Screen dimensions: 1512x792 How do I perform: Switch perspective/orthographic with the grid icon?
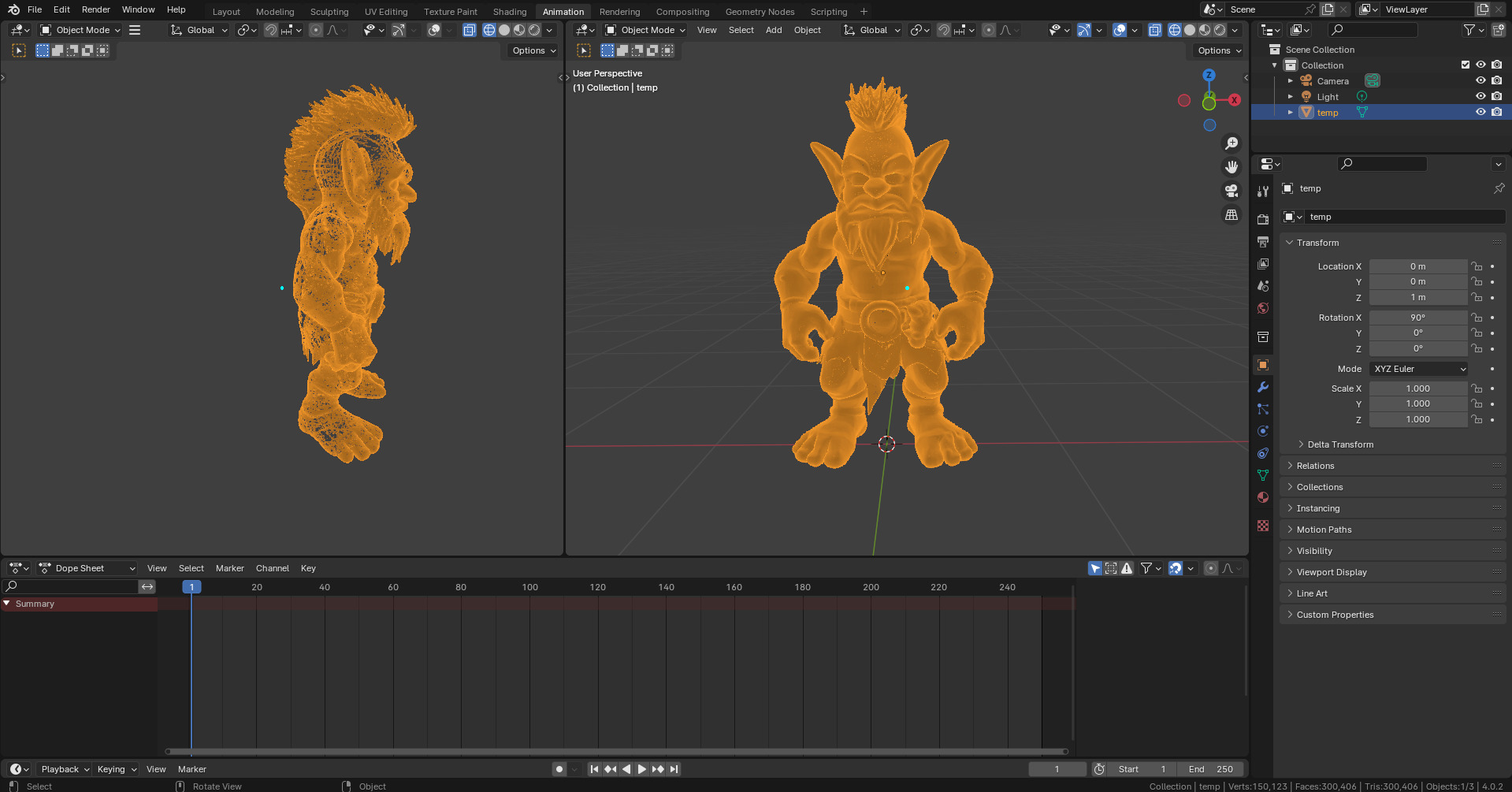pyautogui.click(x=1232, y=214)
